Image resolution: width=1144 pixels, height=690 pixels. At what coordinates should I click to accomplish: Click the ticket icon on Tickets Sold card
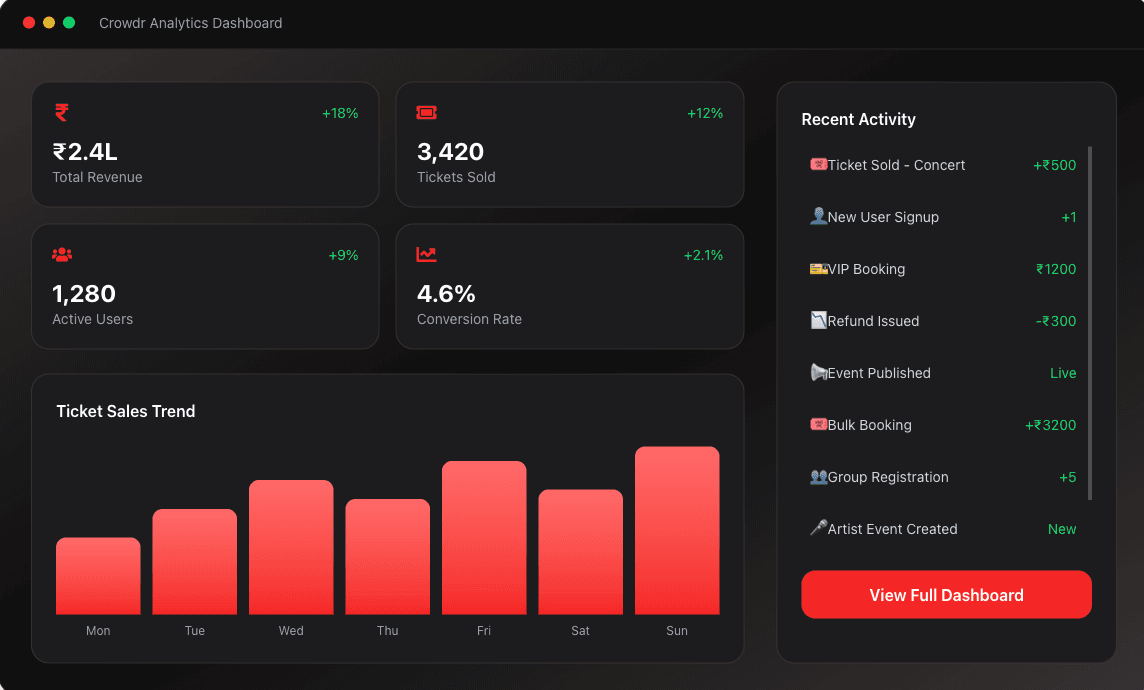[426, 112]
